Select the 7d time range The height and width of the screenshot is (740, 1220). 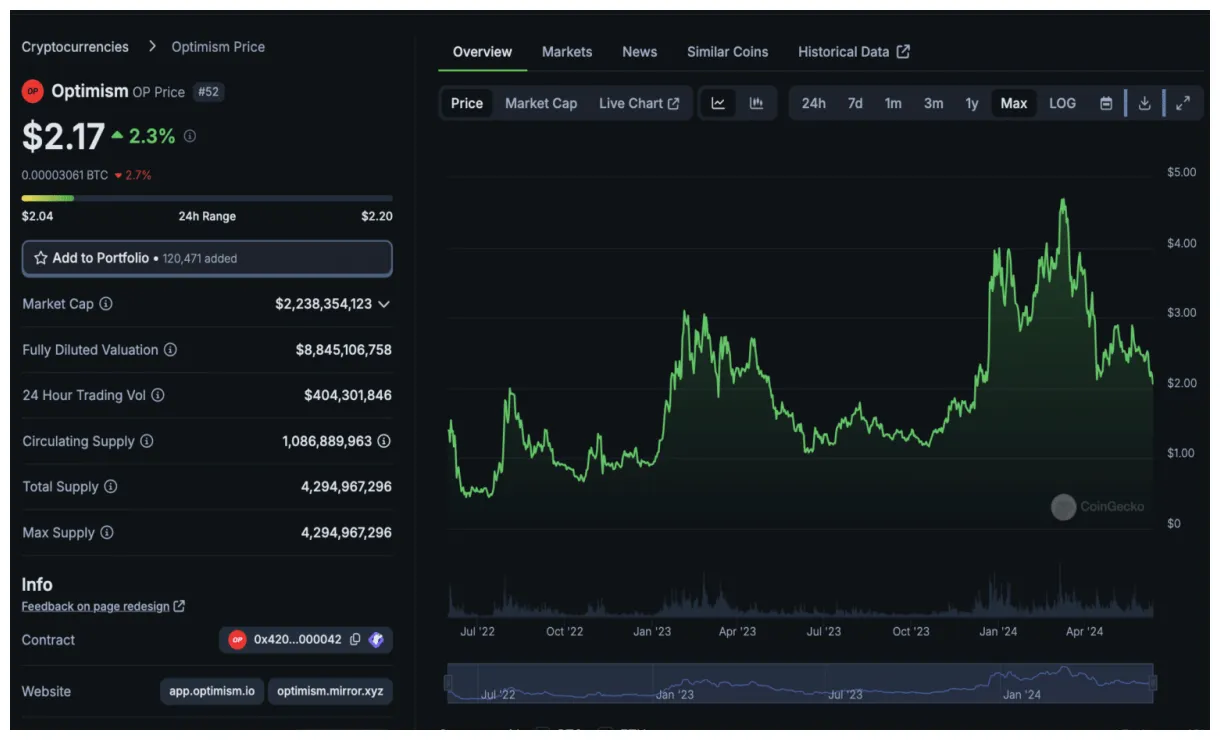(853, 103)
